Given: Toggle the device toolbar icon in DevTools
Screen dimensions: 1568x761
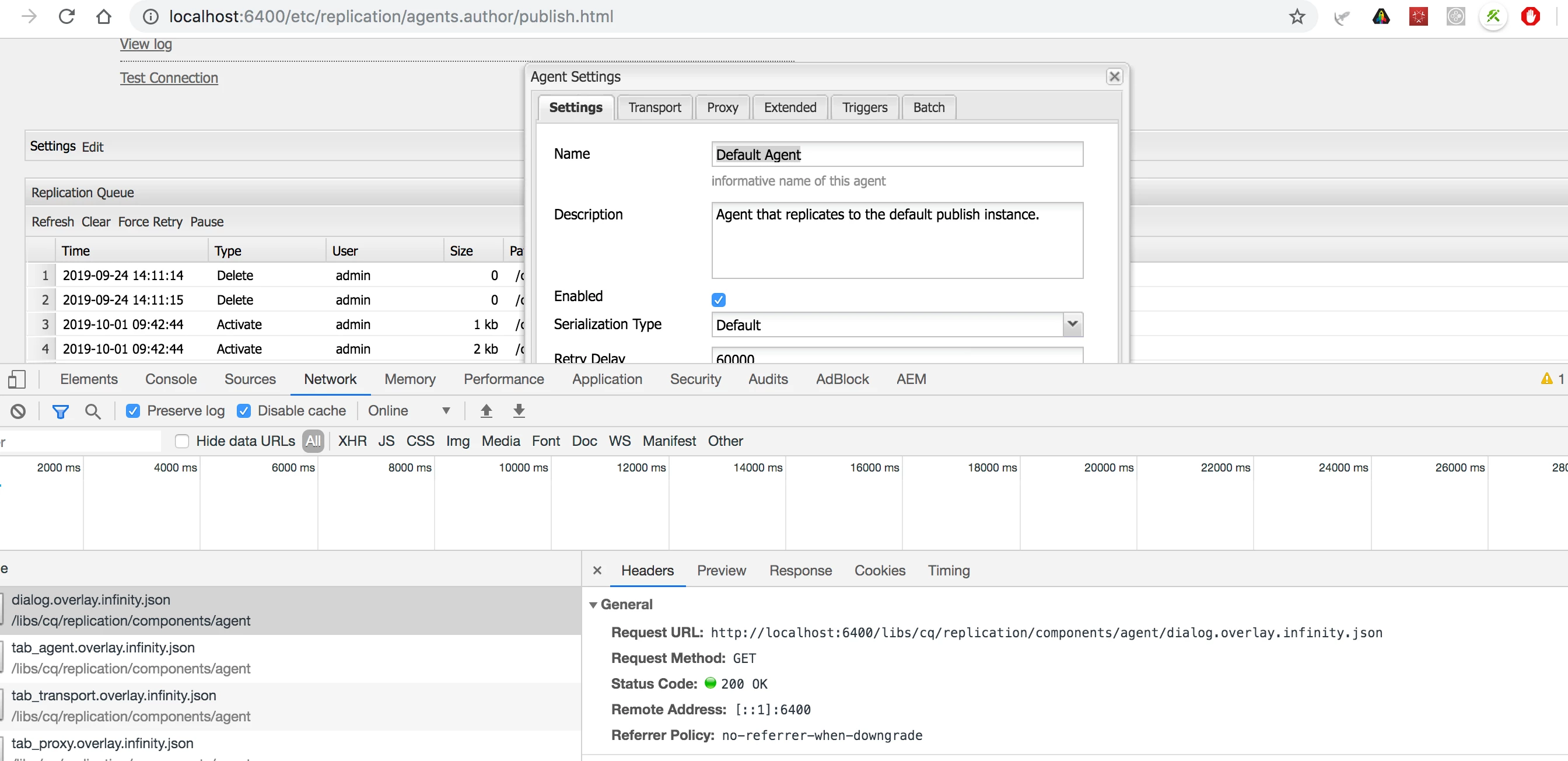Looking at the screenshot, I should tap(16, 379).
